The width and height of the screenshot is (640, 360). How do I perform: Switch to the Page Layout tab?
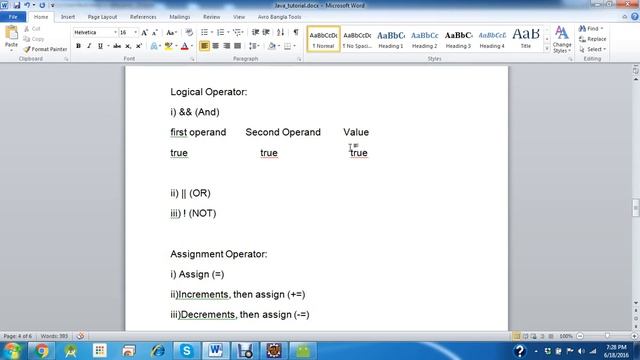pos(102,17)
